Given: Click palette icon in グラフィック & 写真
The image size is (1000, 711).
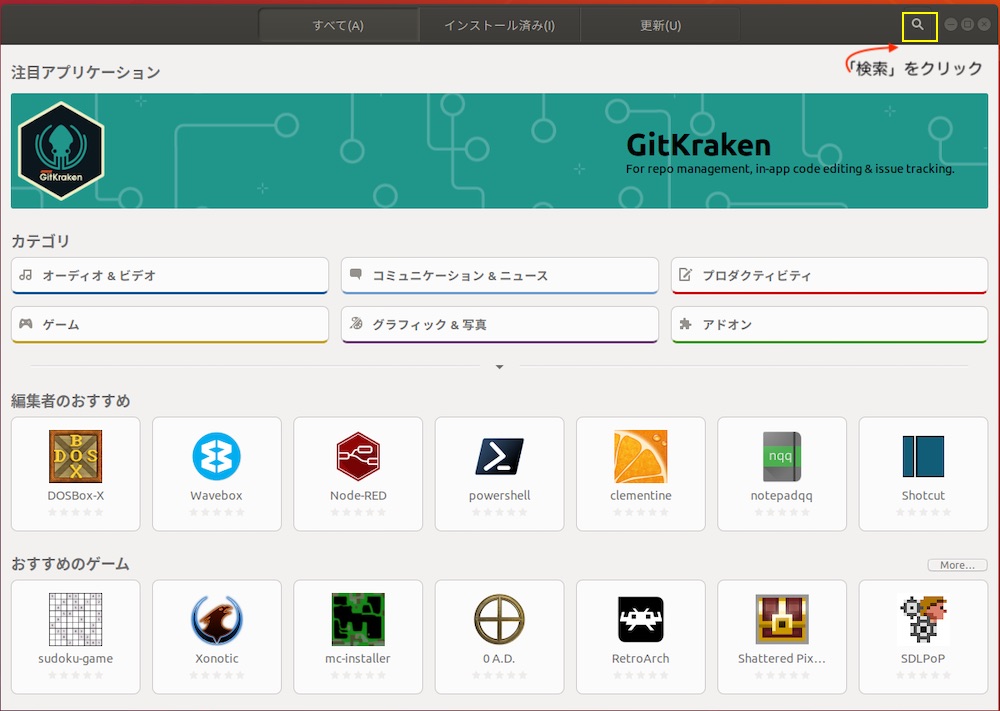Looking at the screenshot, I should (x=356, y=323).
